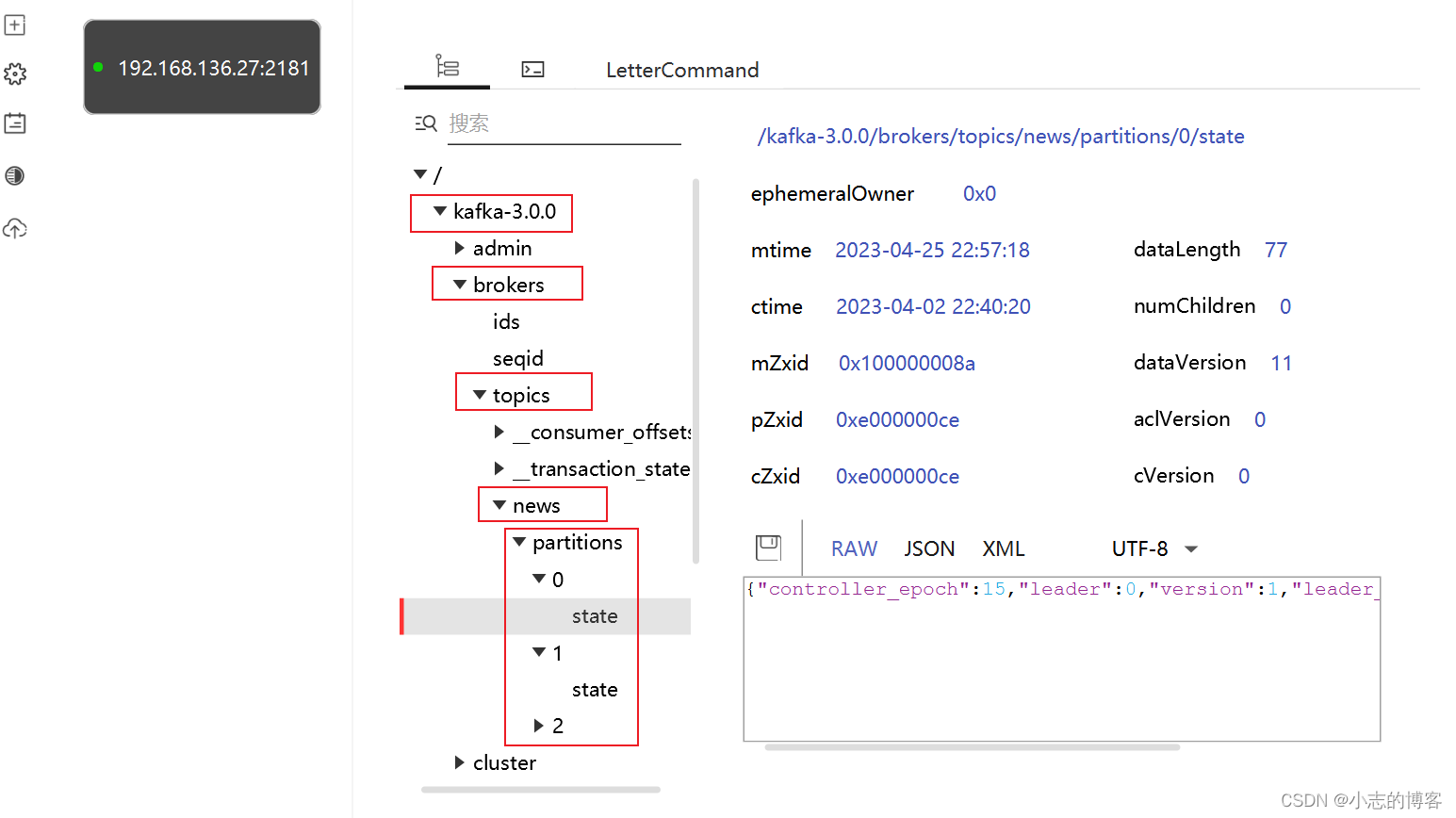Click the save data floppy icon
The height and width of the screenshot is (818, 1456).
coord(769,548)
